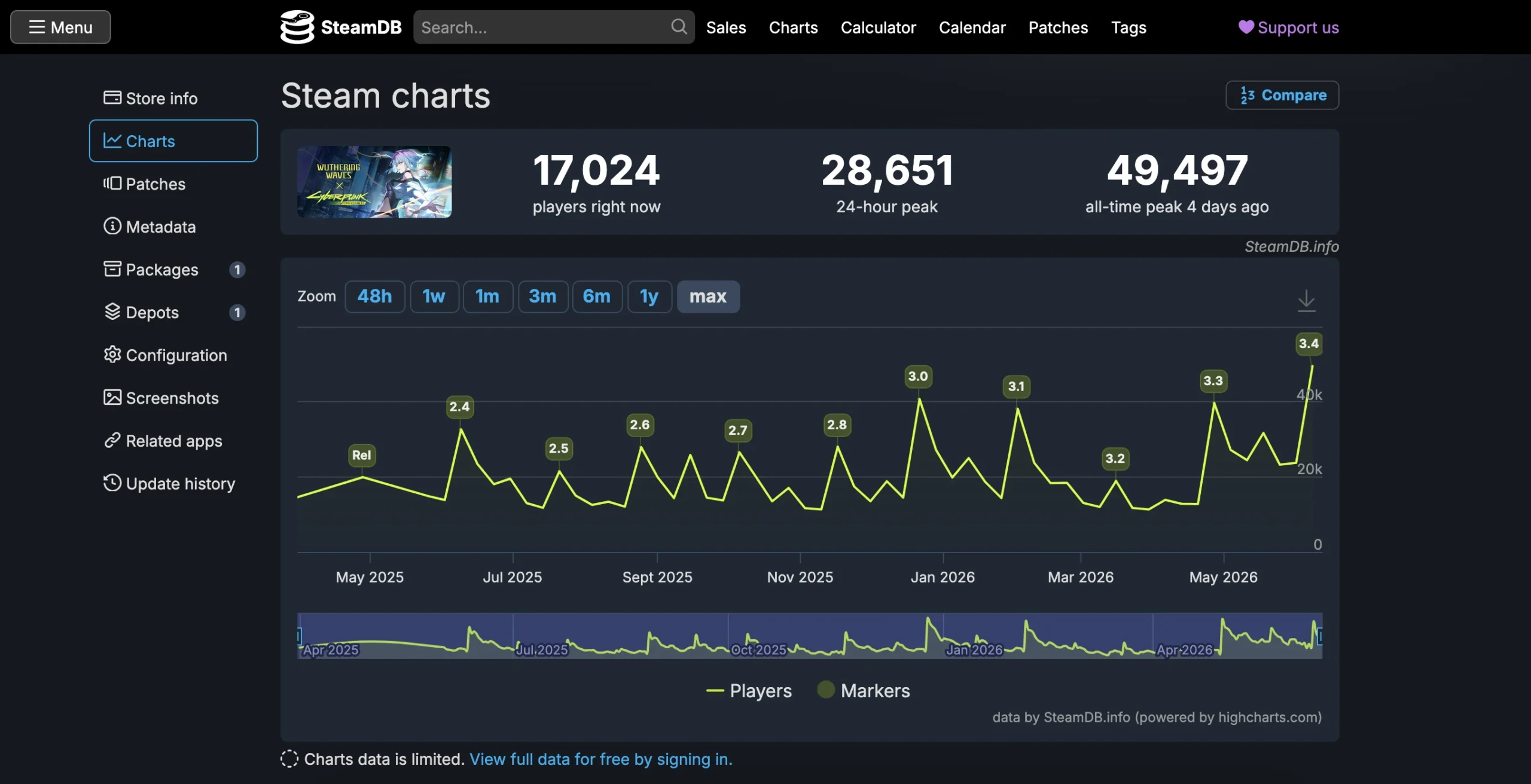Viewport: 1531px width, 784px height.
Task: Open the Screenshots sidebar section
Action: coord(173,398)
